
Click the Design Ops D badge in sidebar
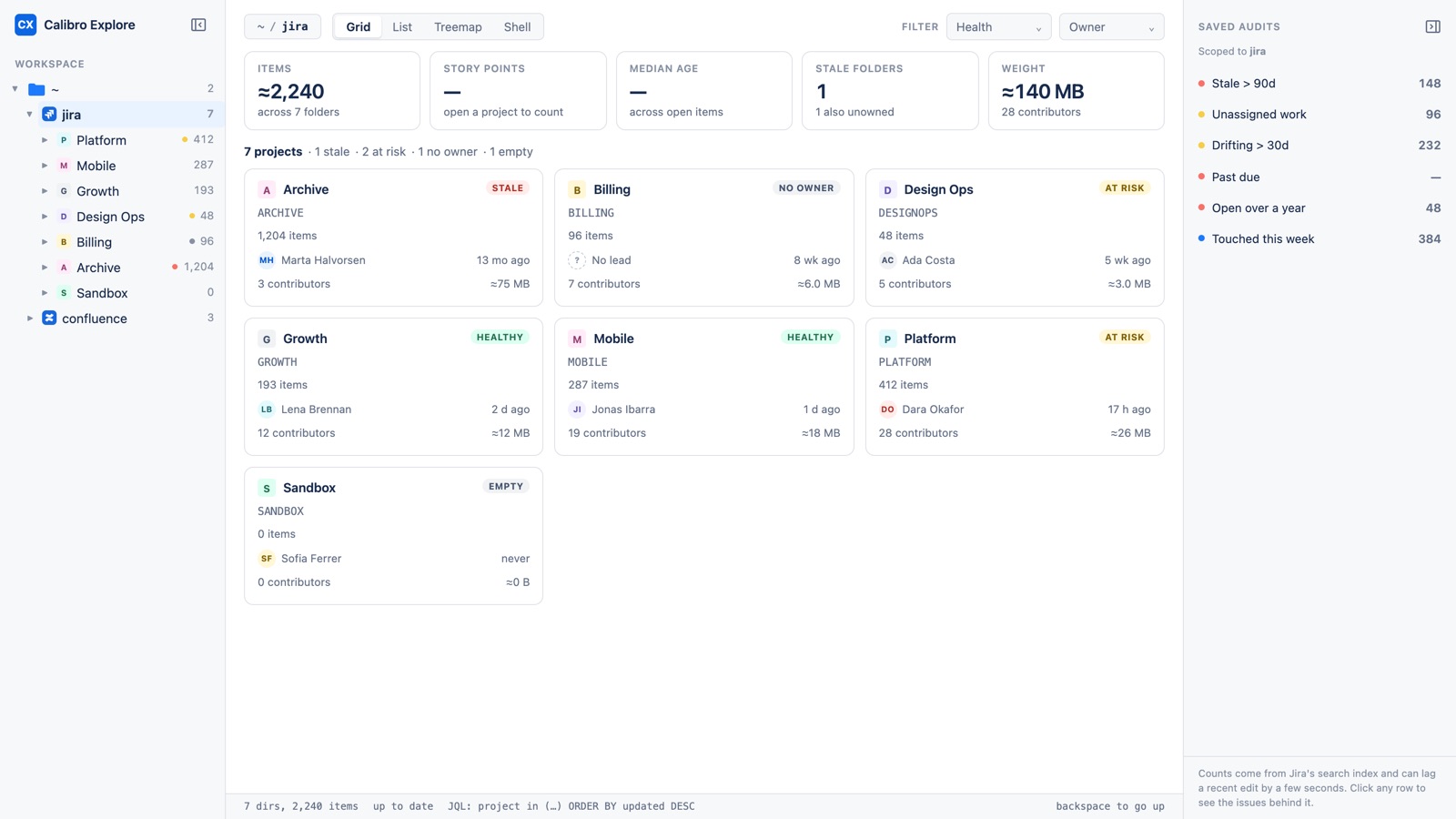[64, 217]
